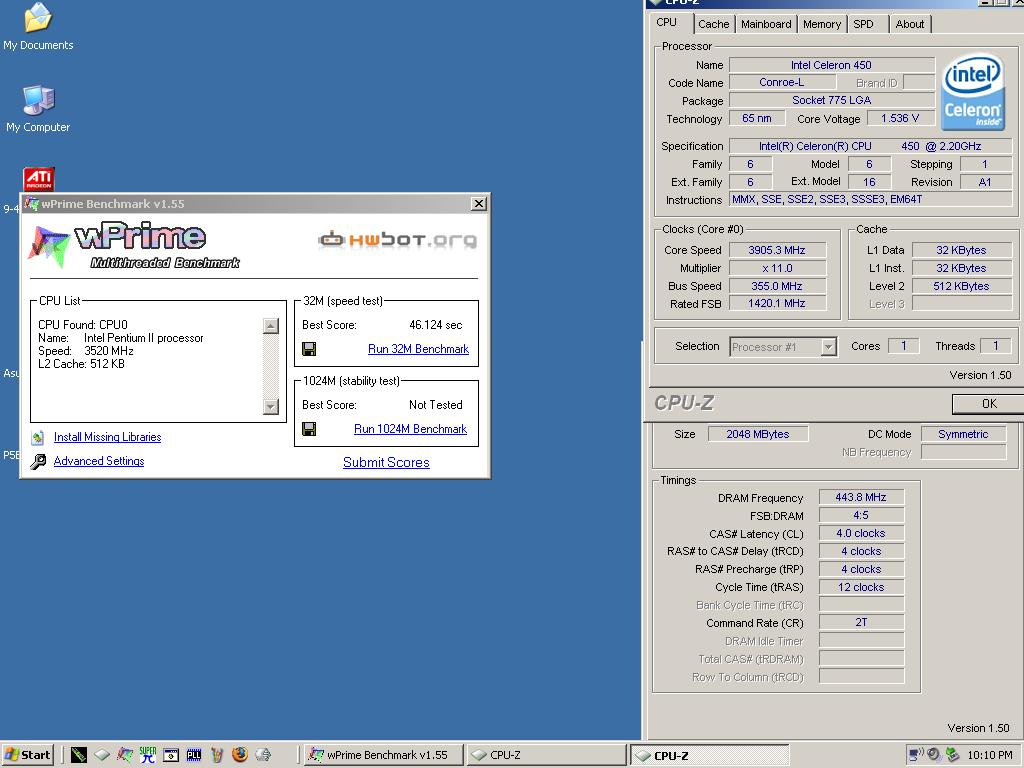Click the Safely Remove Hardware tray icon
This screenshot has height=768, width=1024.
click(952, 755)
